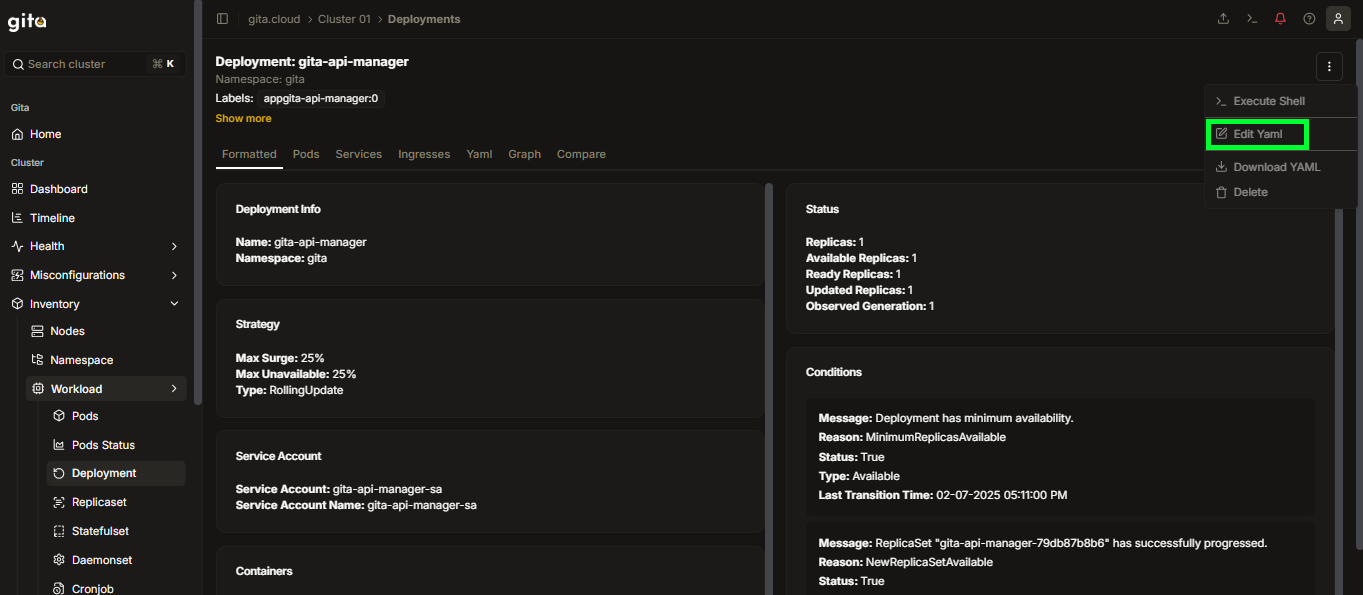Click the upload icon in top bar
1363x595 pixels.
tap(1223, 19)
